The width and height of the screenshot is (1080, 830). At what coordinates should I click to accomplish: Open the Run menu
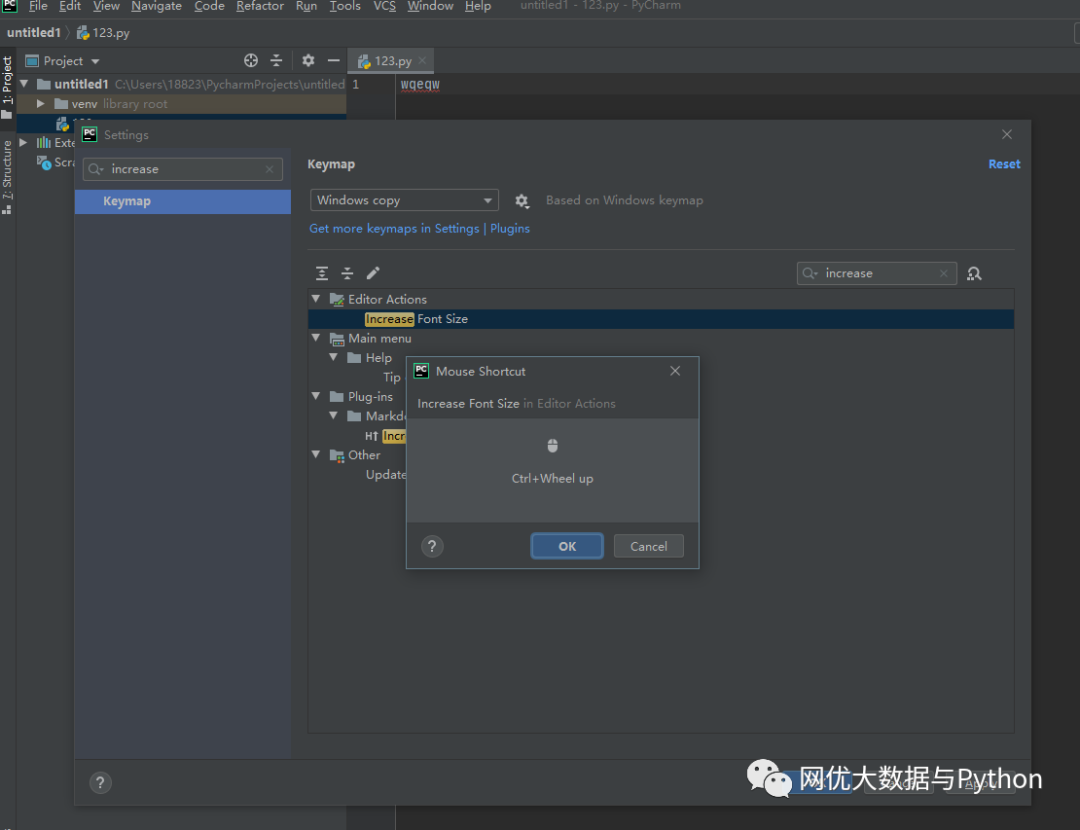[x=307, y=6]
